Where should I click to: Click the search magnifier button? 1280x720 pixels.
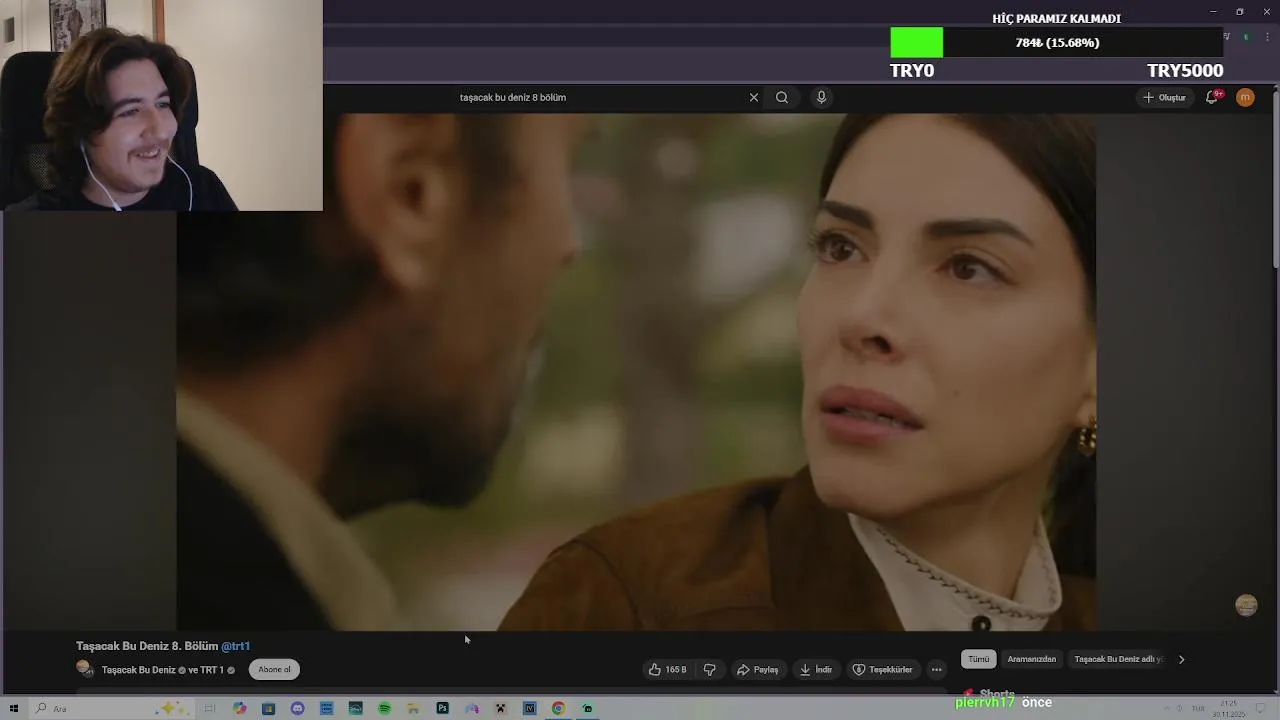[x=782, y=97]
